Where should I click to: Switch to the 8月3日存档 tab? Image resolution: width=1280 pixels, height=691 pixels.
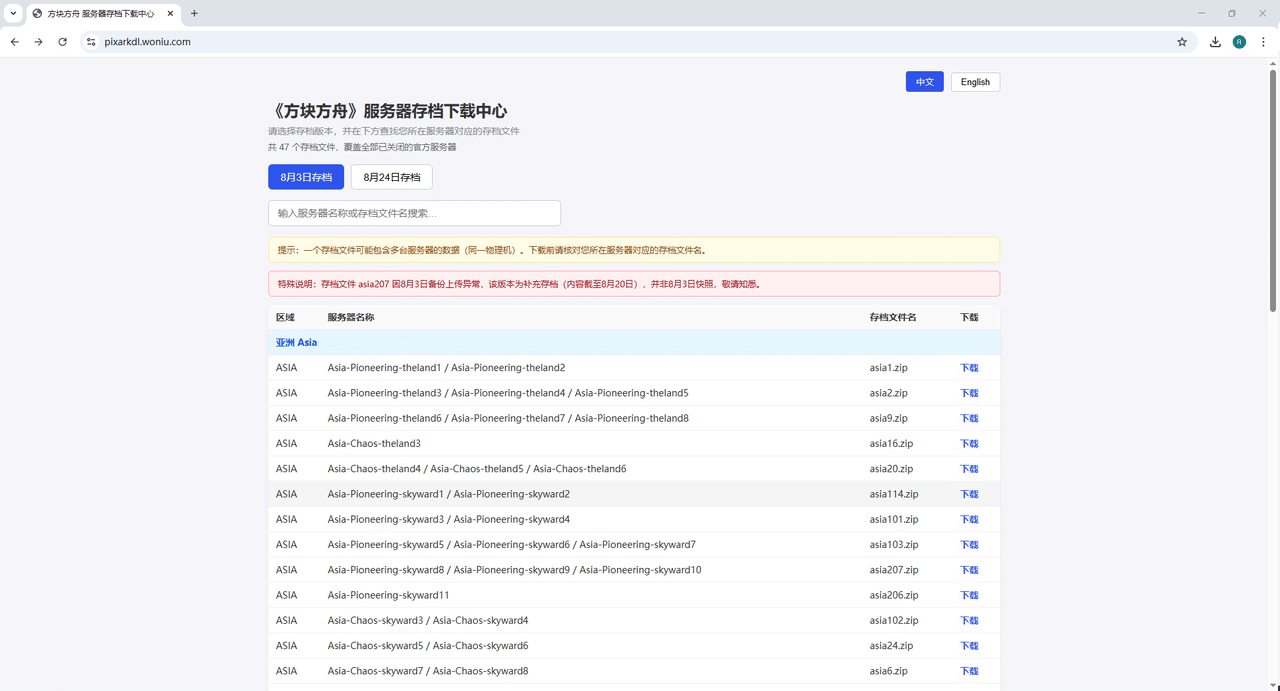306,177
